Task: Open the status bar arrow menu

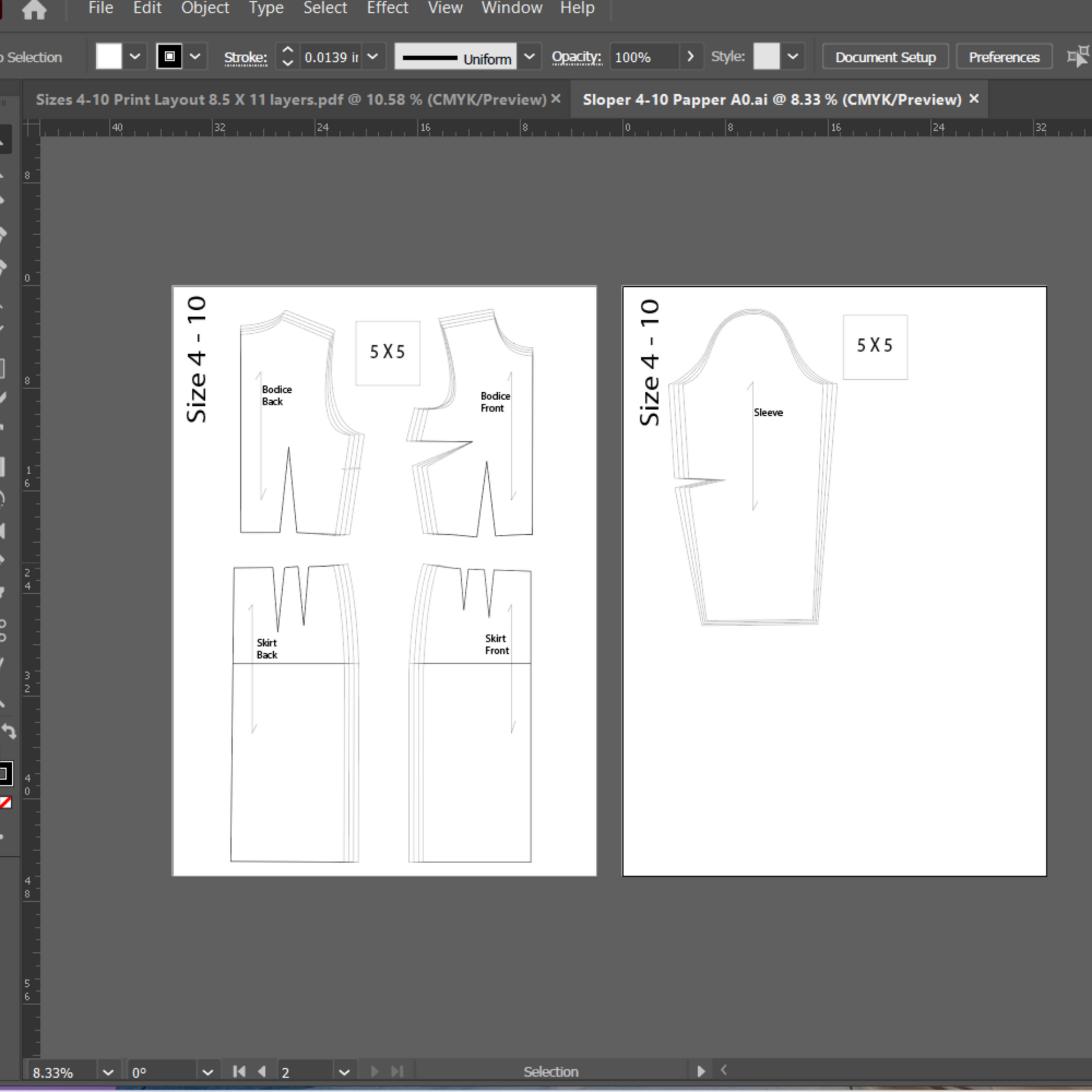Action: pos(700,1071)
